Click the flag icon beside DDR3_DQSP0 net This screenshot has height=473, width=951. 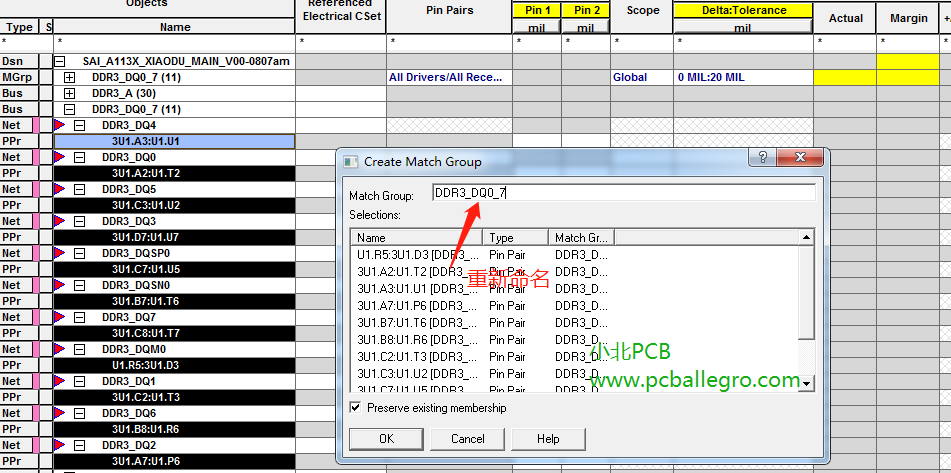59,253
